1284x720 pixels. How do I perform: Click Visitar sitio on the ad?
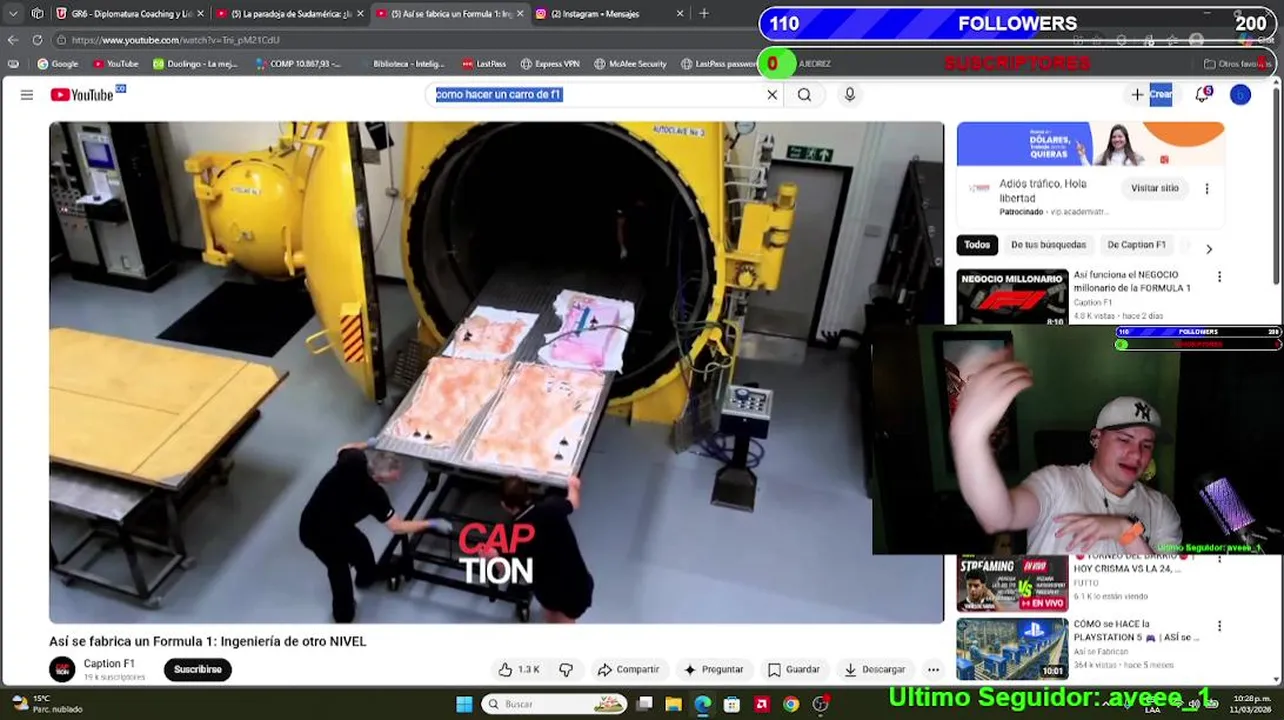click(x=1154, y=188)
